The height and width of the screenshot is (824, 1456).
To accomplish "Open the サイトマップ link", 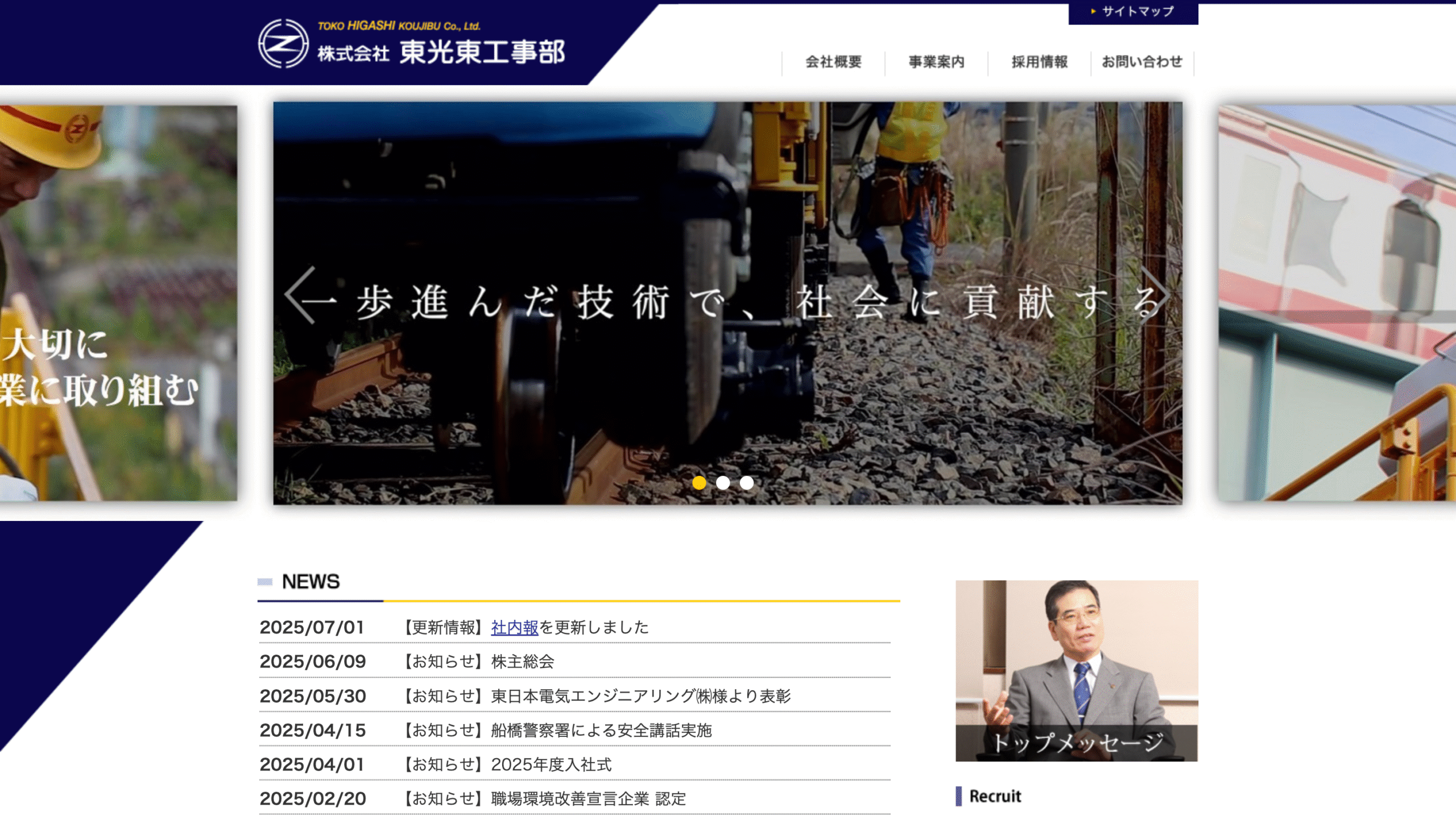I will [1135, 10].
